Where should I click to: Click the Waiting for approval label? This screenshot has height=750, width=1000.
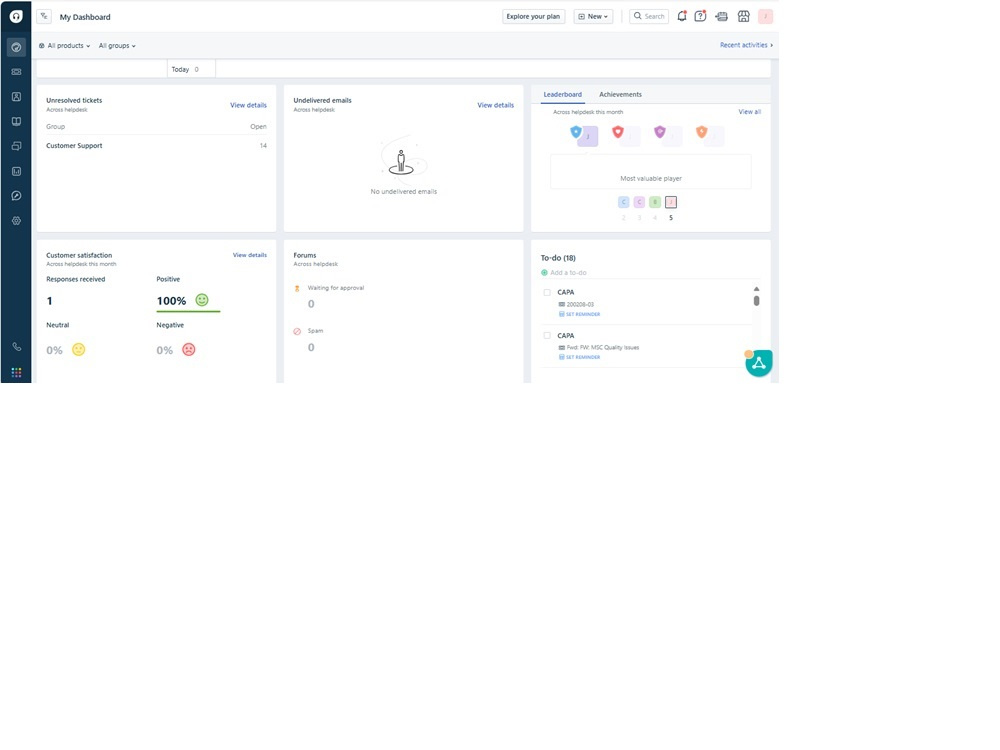[x=336, y=288]
